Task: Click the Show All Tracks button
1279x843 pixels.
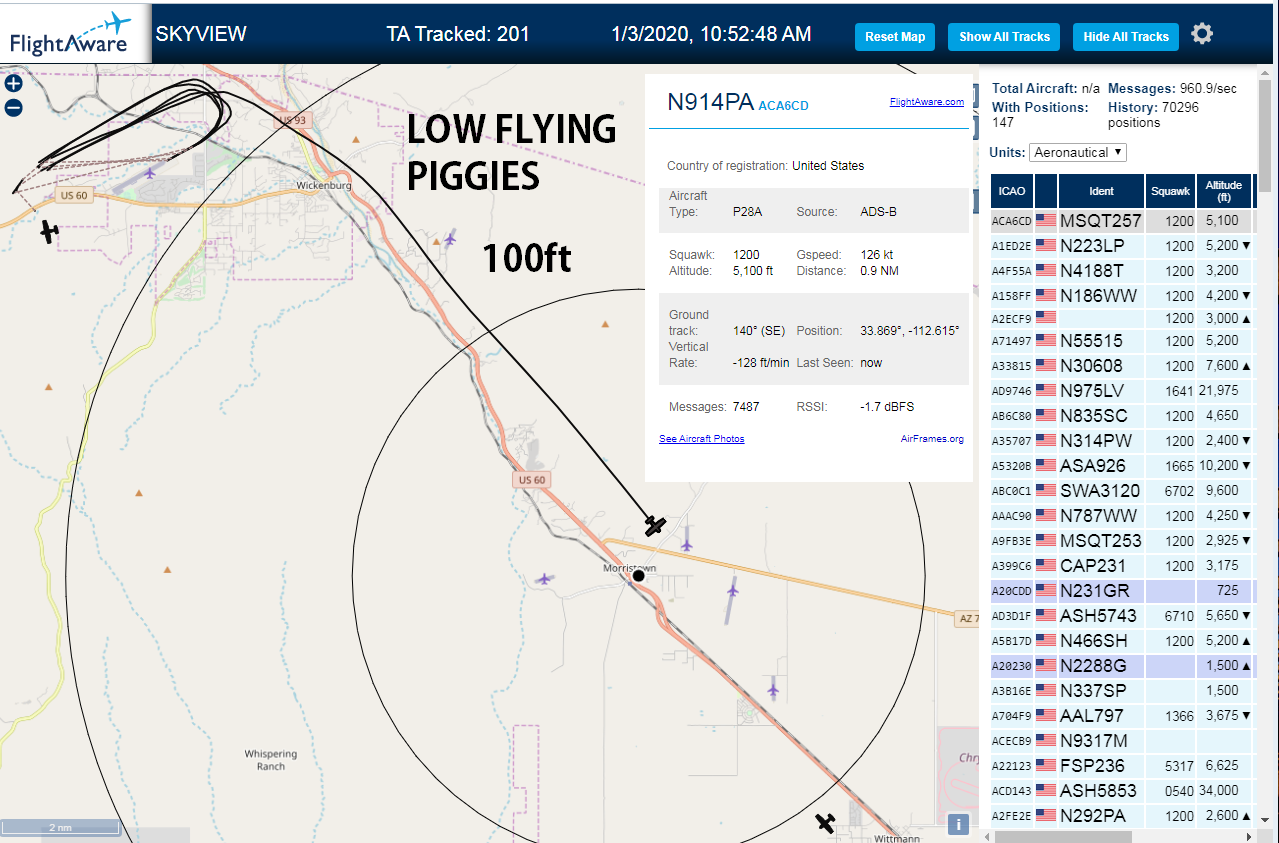Action: tap(1004, 37)
